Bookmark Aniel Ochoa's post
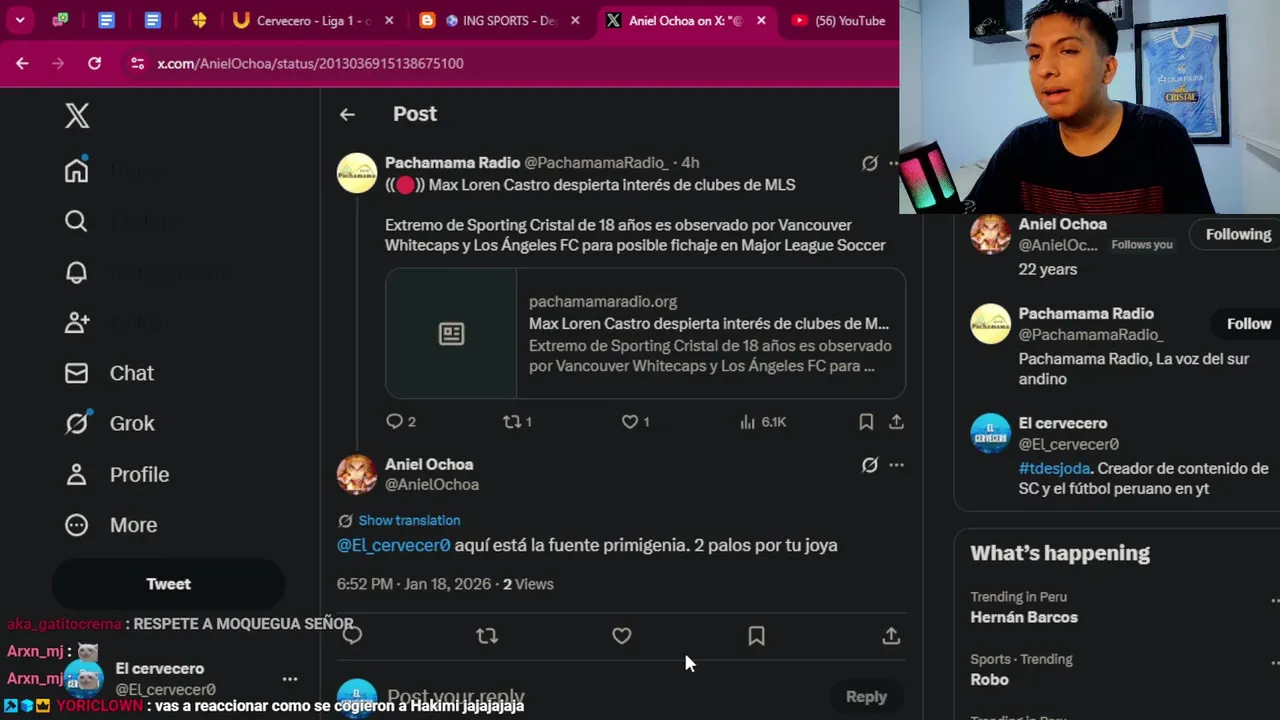 (x=756, y=636)
